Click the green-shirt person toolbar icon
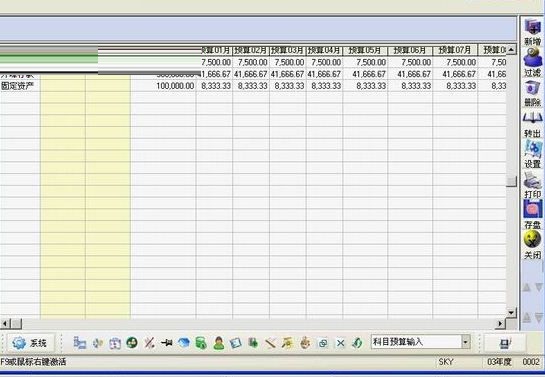 (219, 343)
